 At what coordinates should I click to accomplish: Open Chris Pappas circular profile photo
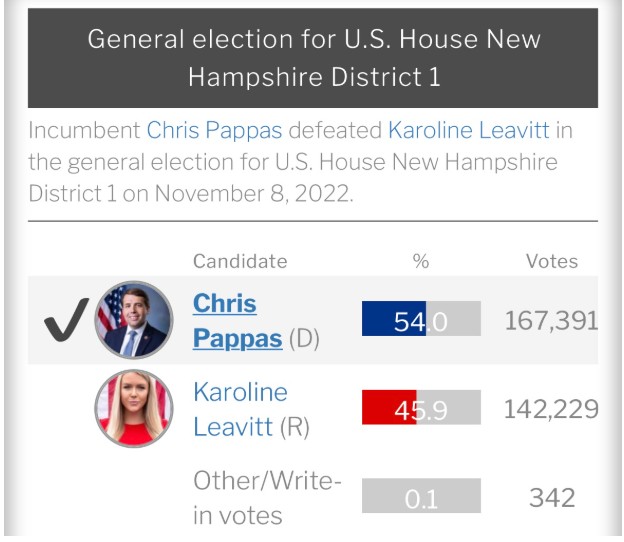[134, 320]
